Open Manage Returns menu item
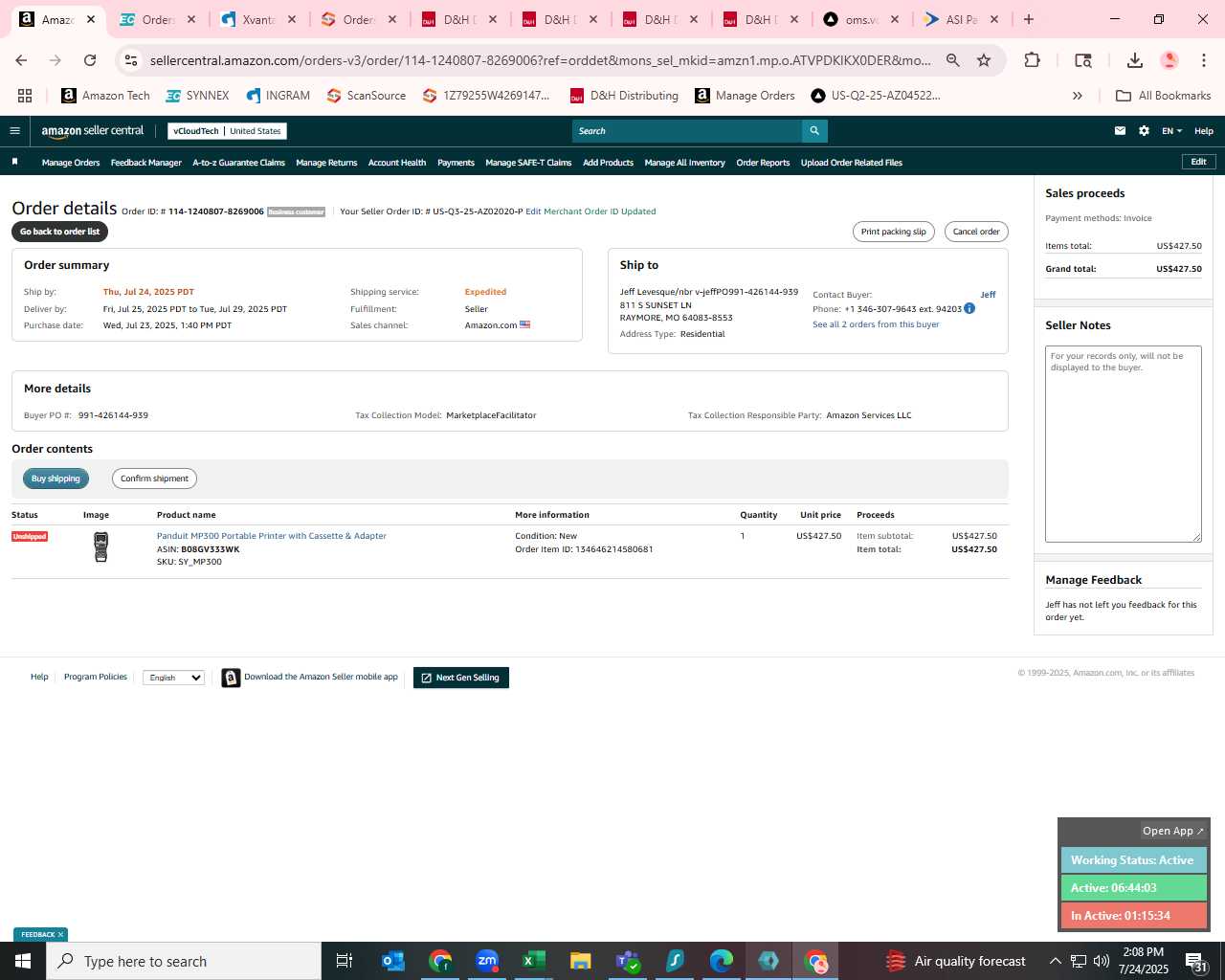Screen dimensions: 1225x980 coord(326,163)
